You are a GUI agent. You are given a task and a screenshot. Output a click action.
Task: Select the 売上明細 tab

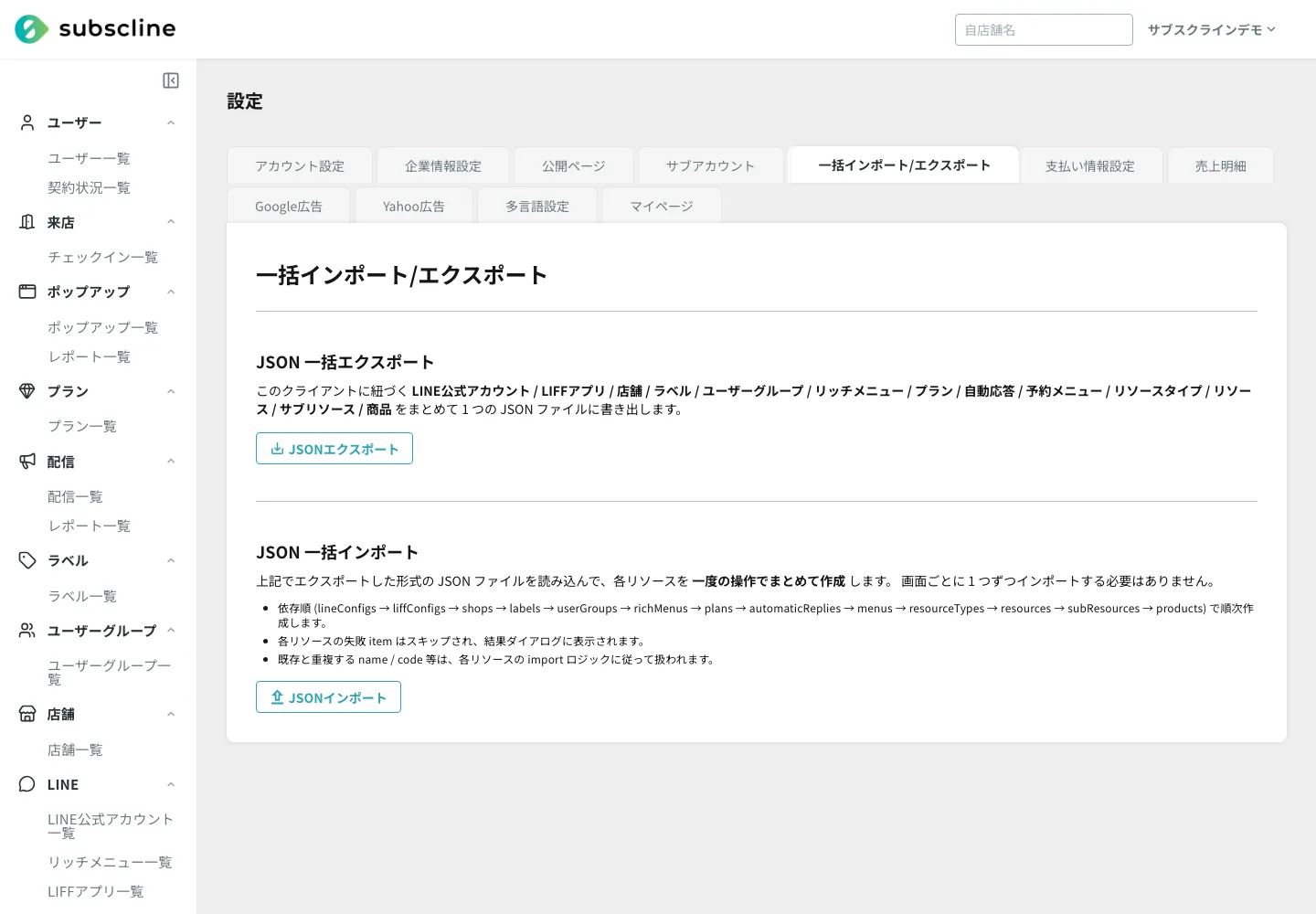pos(1221,165)
